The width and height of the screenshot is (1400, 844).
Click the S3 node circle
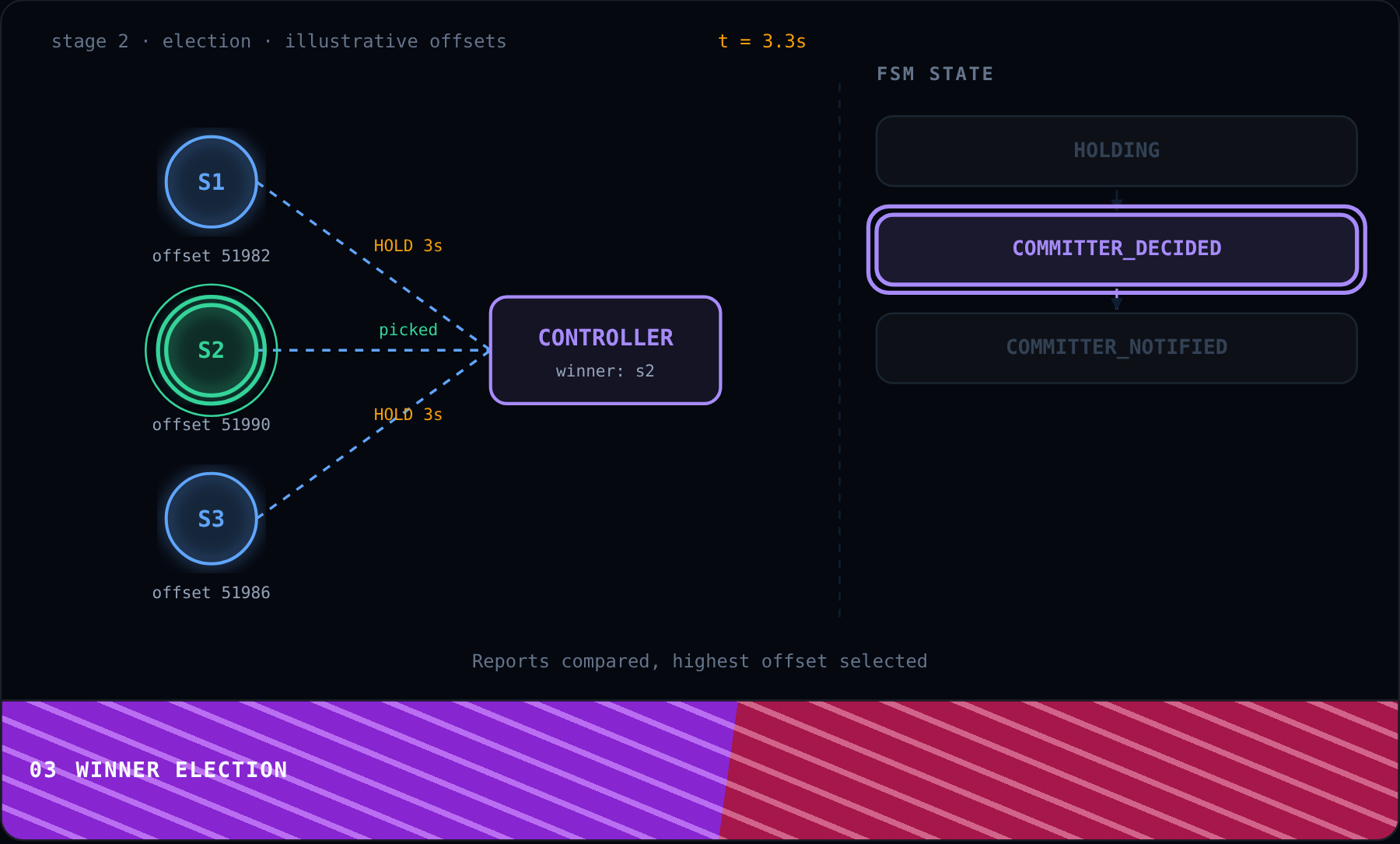(x=212, y=519)
